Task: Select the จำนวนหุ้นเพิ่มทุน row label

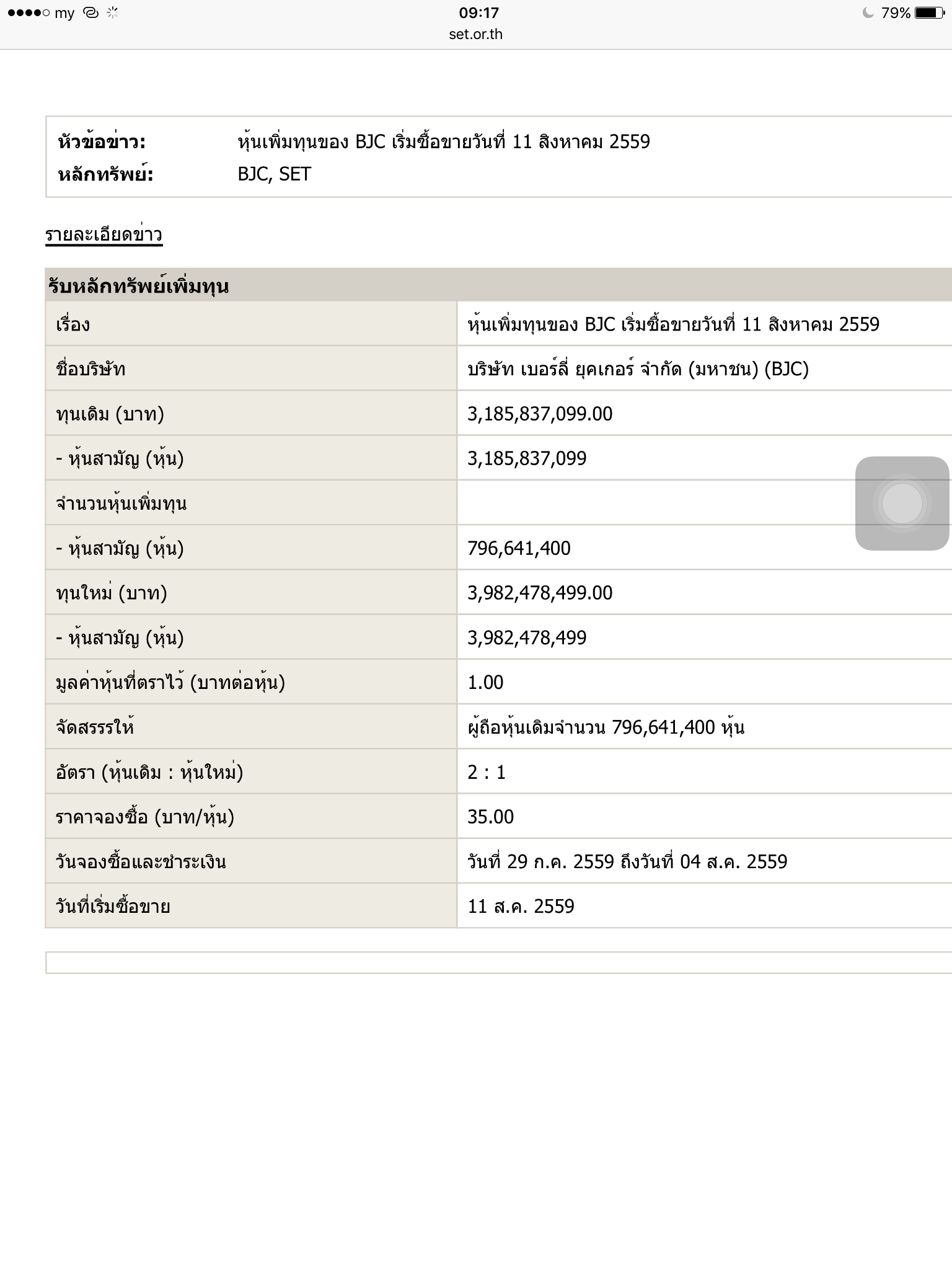Action: coord(121,503)
